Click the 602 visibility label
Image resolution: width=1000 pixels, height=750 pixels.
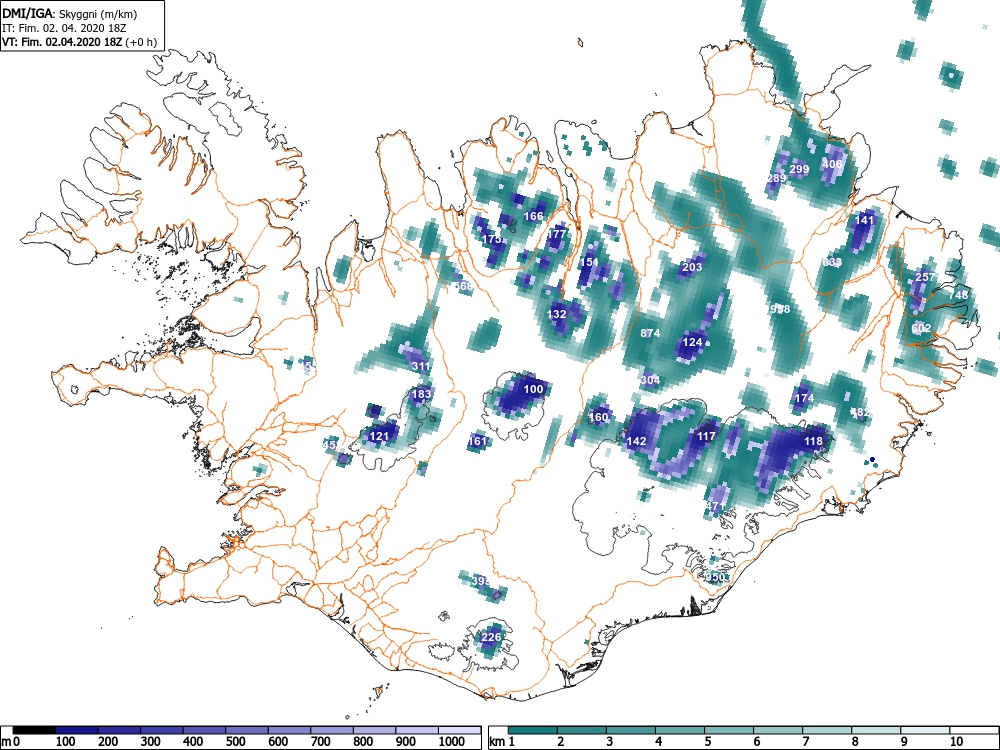(x=920, y=328)
